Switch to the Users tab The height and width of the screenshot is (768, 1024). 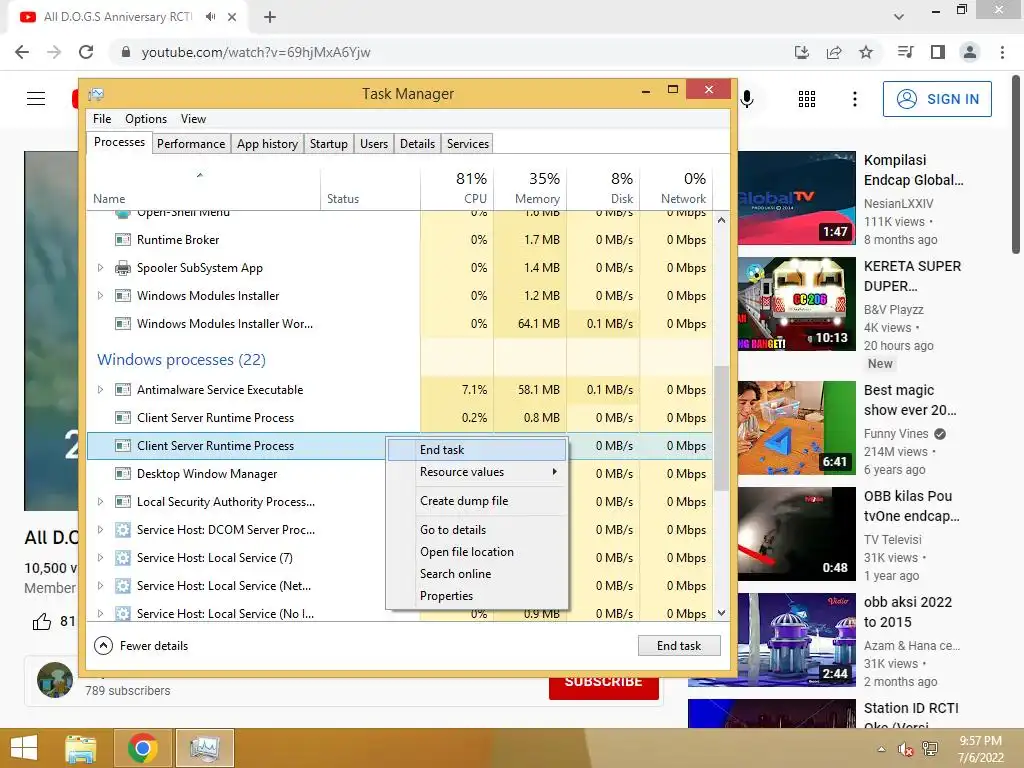tap(374, 144)
